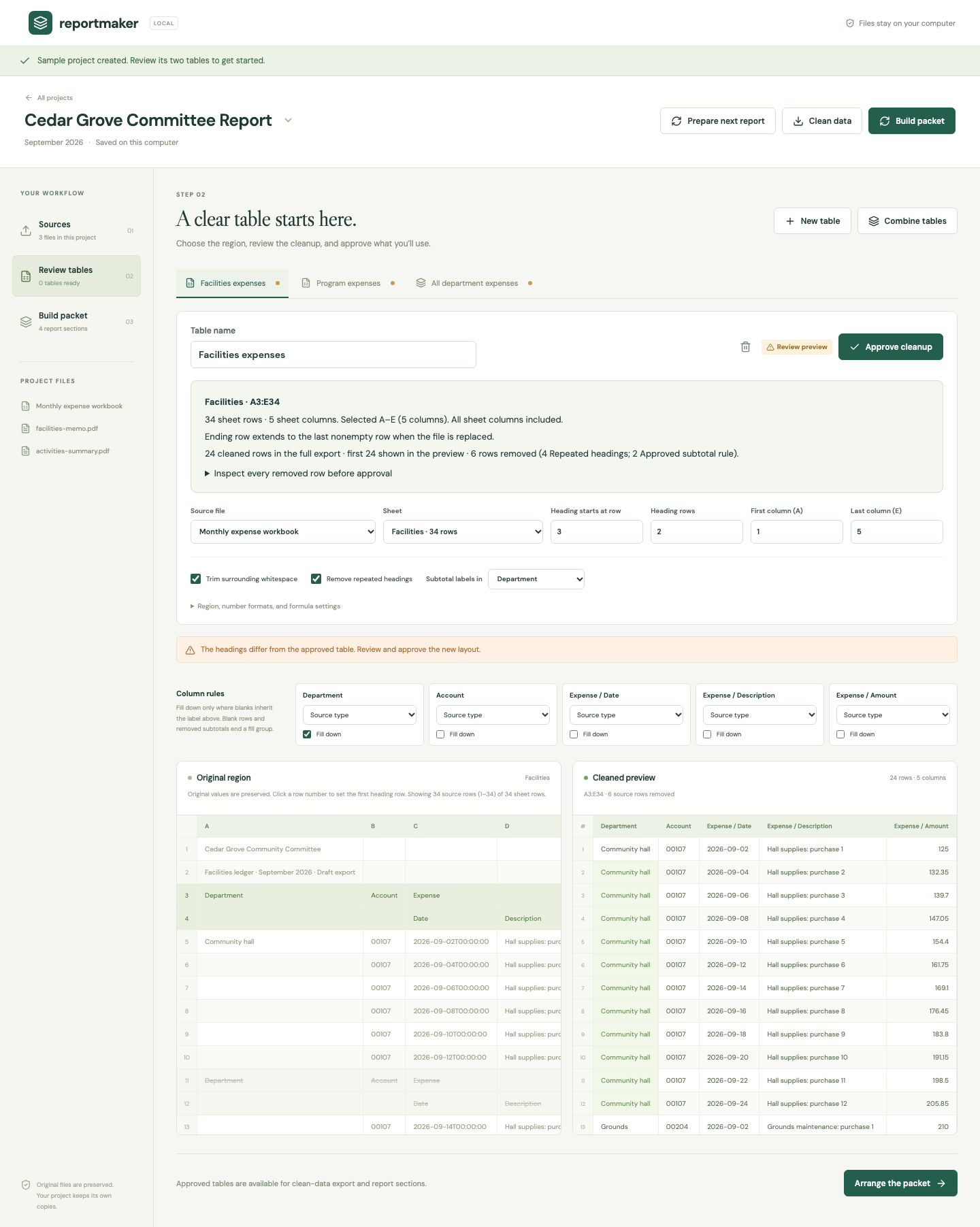Click file icon for activities-summary.pdf
Image resolution: width=980 pixels, height=1227 pixels.
[x=25, y=451]
